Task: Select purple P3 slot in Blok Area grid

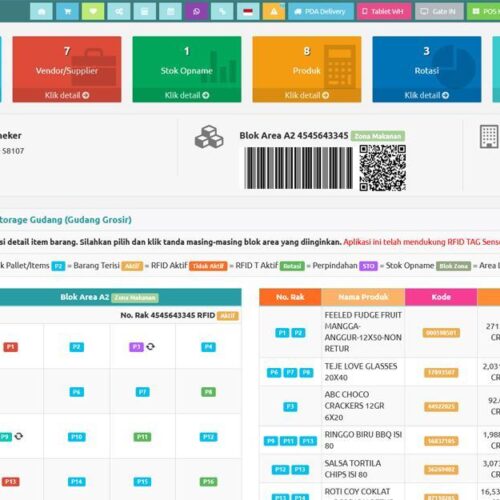Action: click(x=136, y=347)
